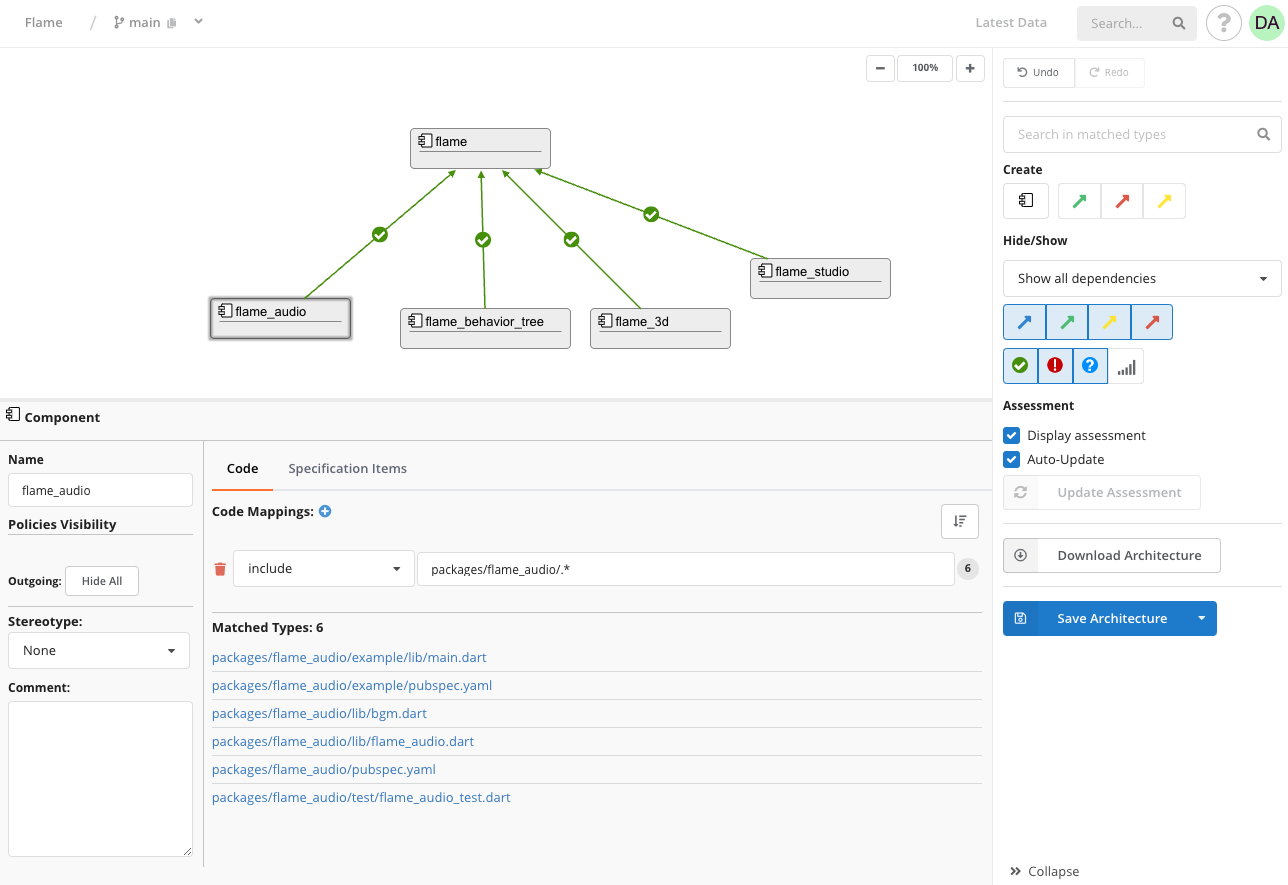Open flame_audio_test.dart matched type link
1288x885 pixels.
click(x=361, y=797)
